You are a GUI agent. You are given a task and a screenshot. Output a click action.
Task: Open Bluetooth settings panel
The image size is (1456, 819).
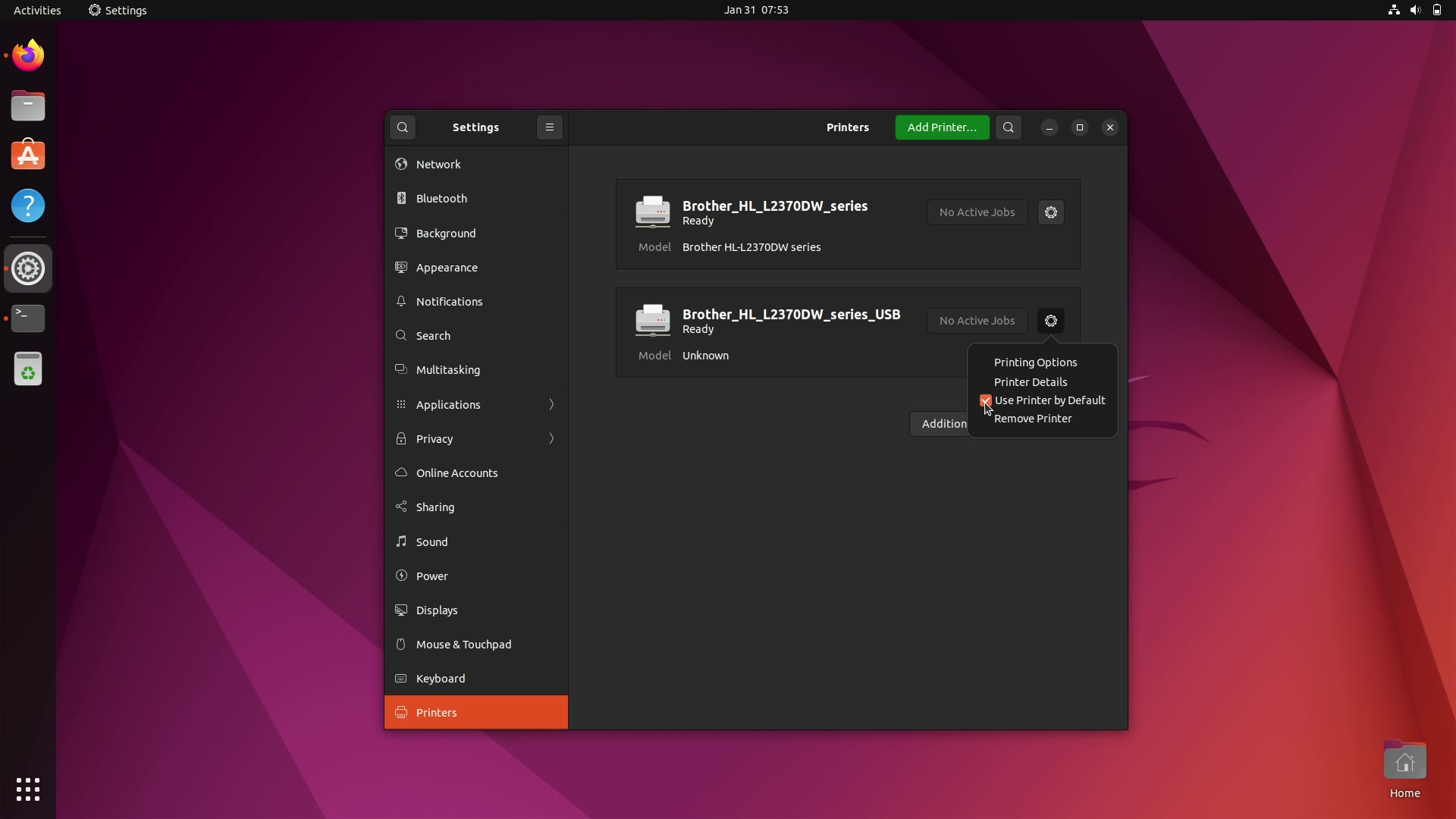[x=476, y=199]
